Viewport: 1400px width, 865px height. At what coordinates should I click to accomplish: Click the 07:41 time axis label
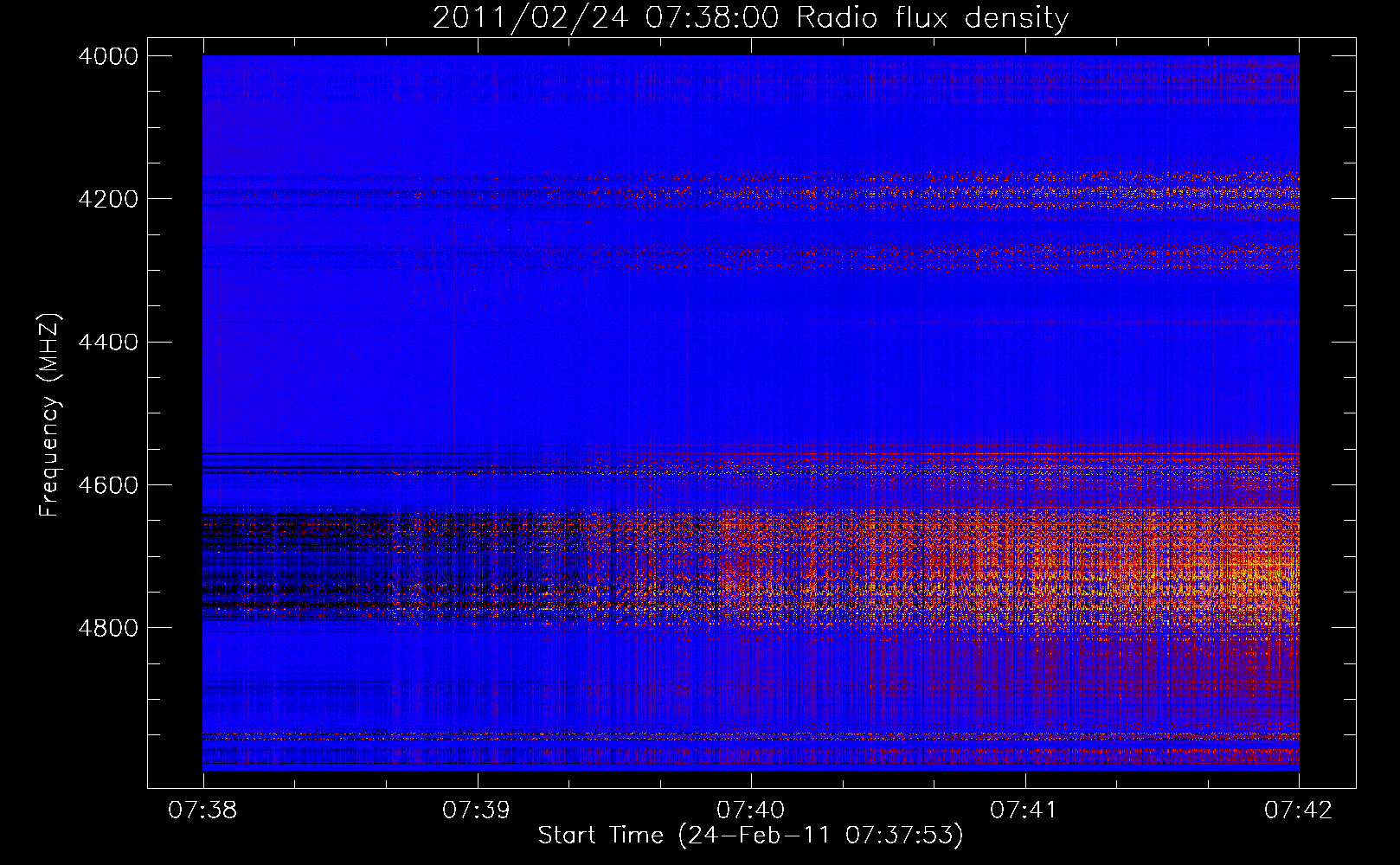(x=1025, y=811)
